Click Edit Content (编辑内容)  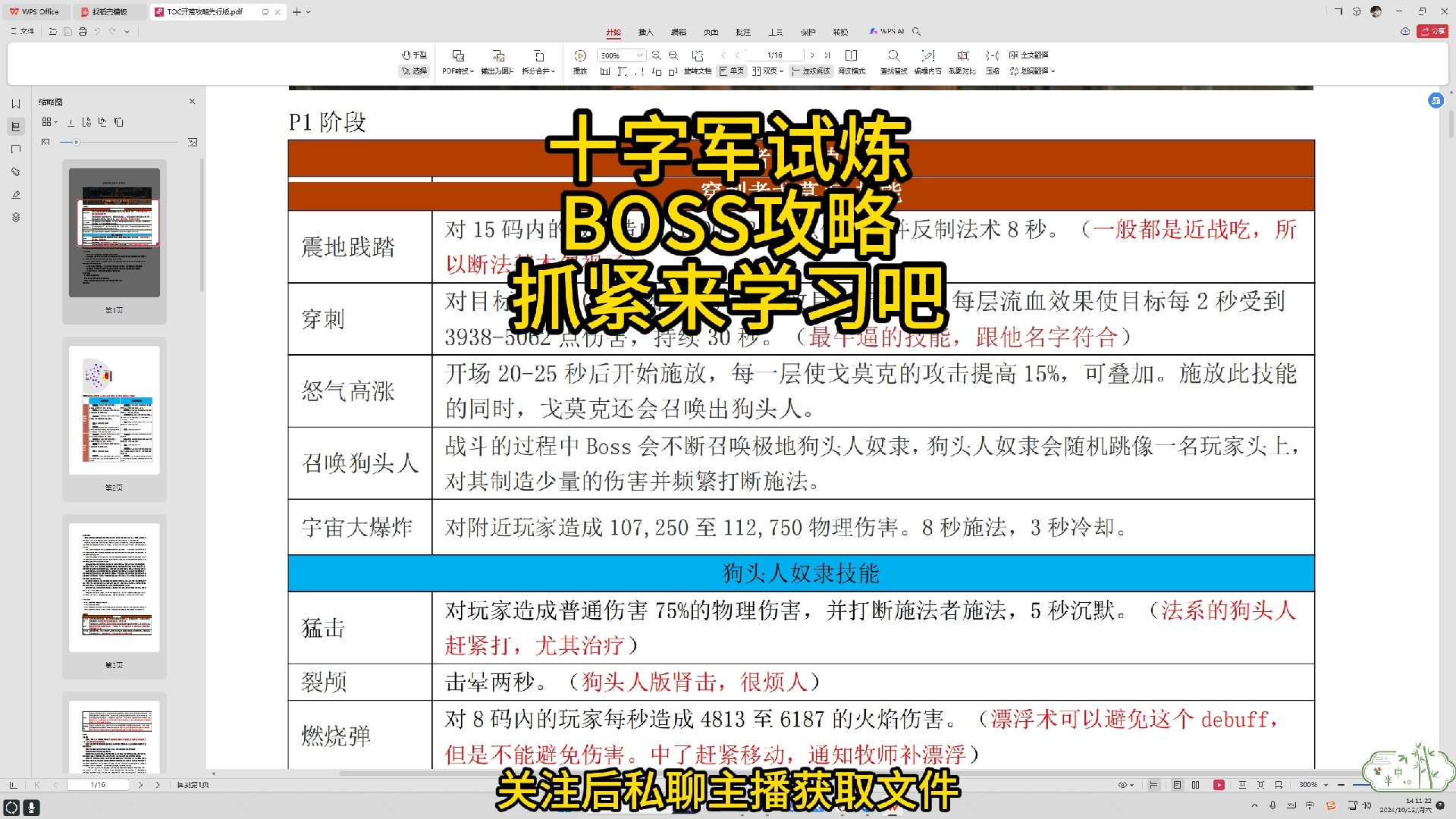[927, 62]
